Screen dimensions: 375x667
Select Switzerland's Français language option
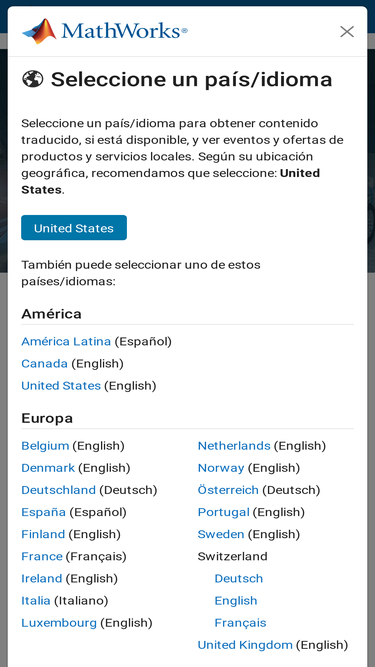240,623
